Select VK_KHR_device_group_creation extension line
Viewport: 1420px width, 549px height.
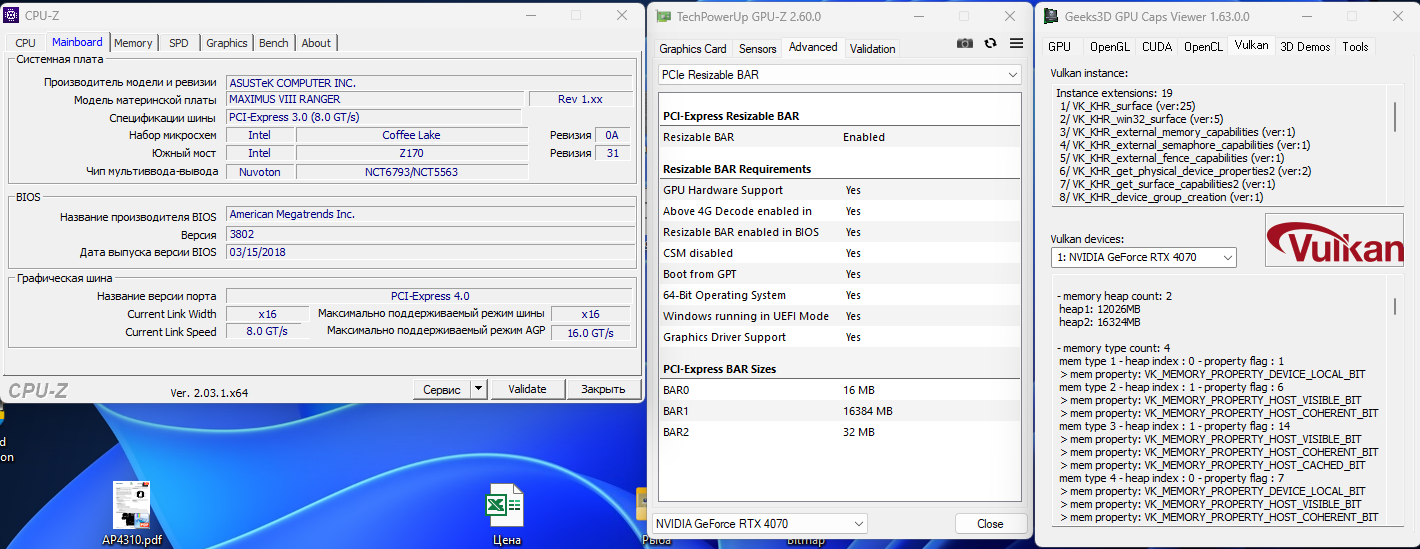click(1161, 197)
